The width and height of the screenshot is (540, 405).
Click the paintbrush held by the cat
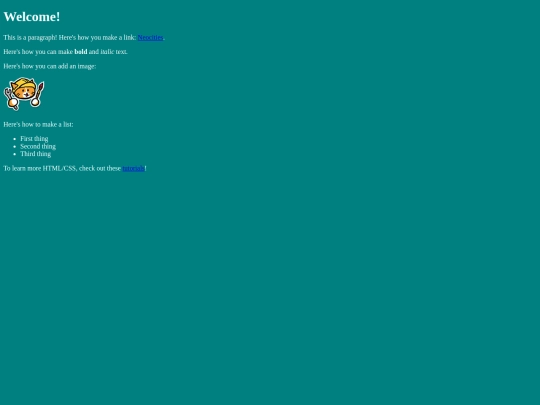pyautogui.click(x=40, y=91)
